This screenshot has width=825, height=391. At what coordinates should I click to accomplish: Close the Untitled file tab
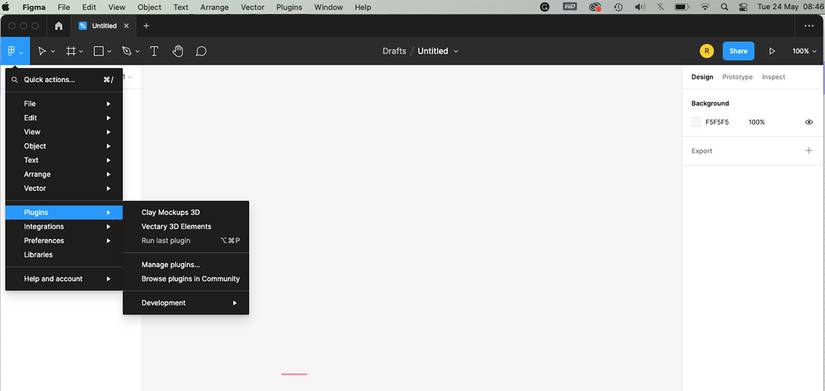[126, 26]
